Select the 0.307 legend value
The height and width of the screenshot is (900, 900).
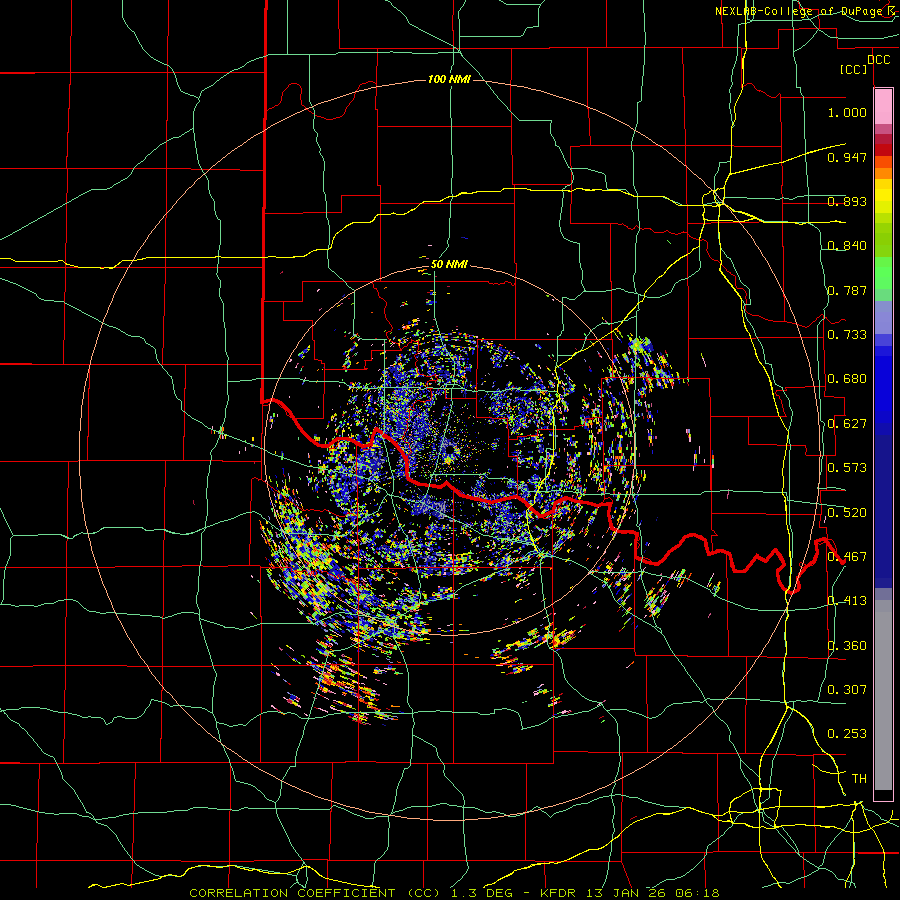click(x=847, y=690)
